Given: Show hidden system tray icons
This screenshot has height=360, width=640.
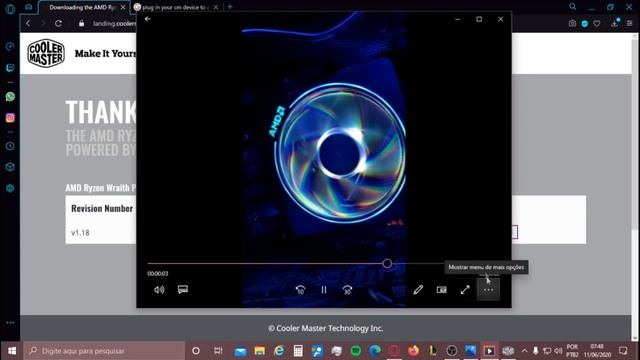Looking at the screenshot, I should click(524, 351).
